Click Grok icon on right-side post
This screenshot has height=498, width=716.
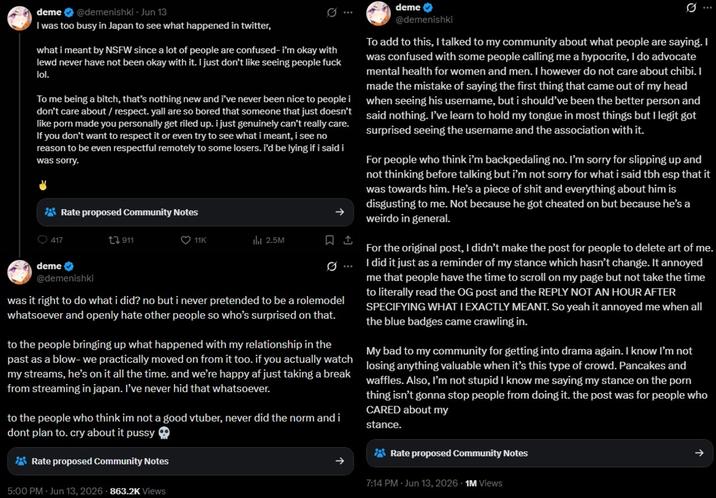click(691, 7)
